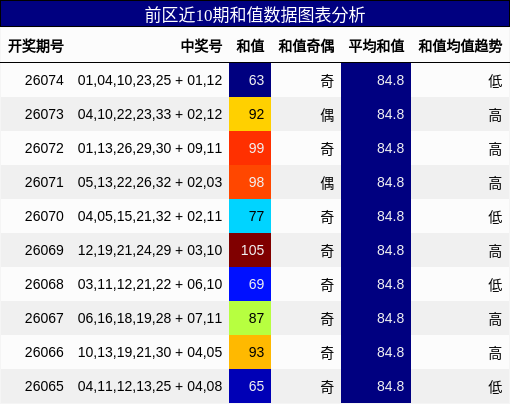Screen dimensions: 510x404
Task: Click the title 前区近10期和值数据图表分析
Action: (x=255, y=15)
